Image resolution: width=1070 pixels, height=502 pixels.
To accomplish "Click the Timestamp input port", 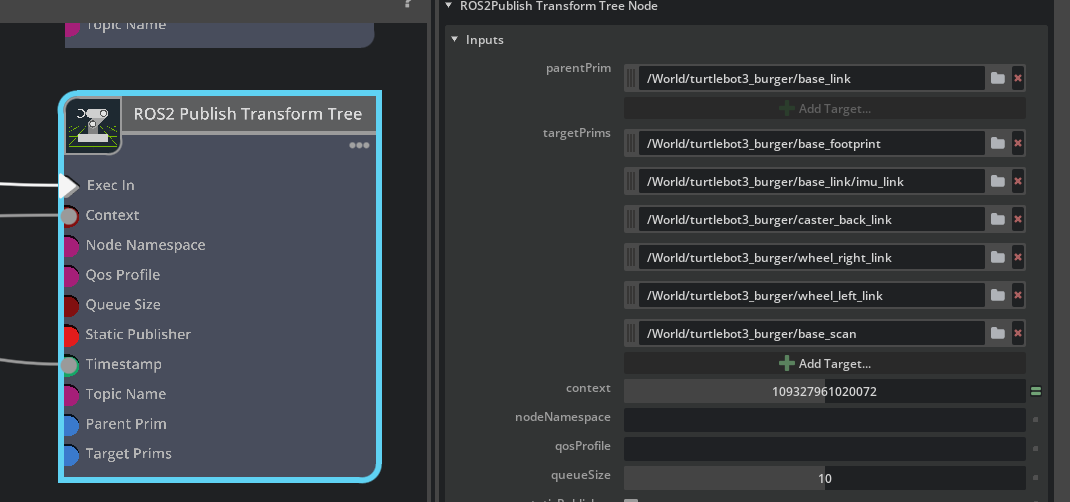I will pyautogui.click(x=69, y=366).
